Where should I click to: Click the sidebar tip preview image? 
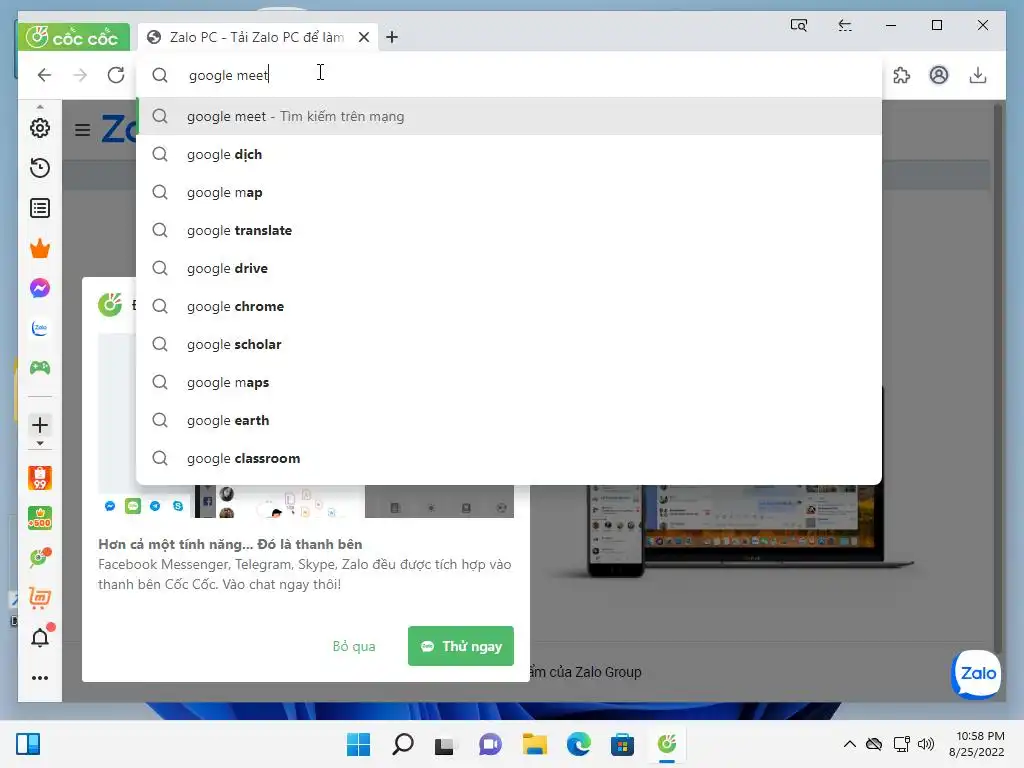click(306, 426)
